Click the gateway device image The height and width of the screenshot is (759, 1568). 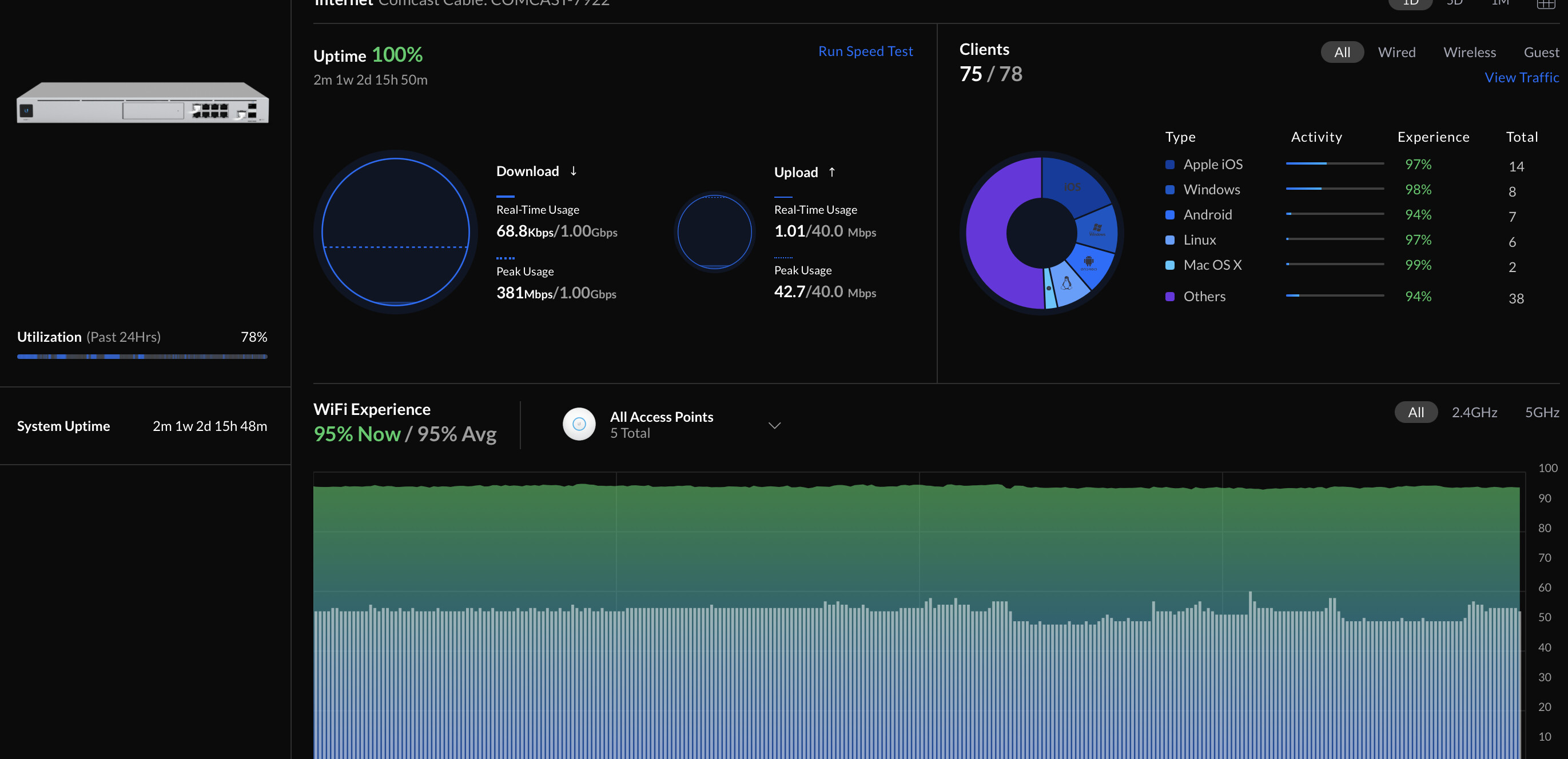pyautogui.click(x=142, y=103)
